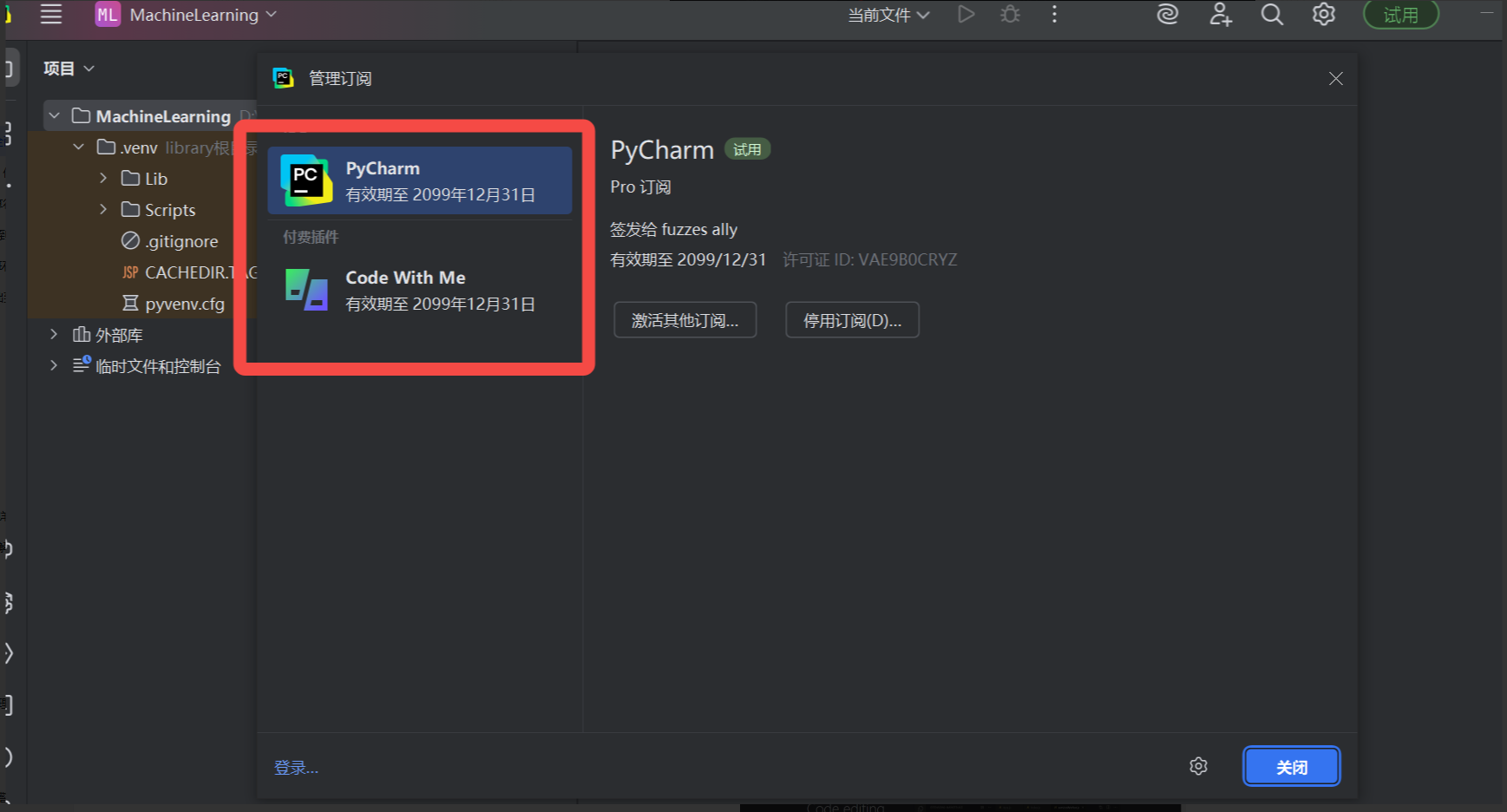Run the current file with the play icon
The width and height of the screenshot is (1507, 812).
pos(966,15)
